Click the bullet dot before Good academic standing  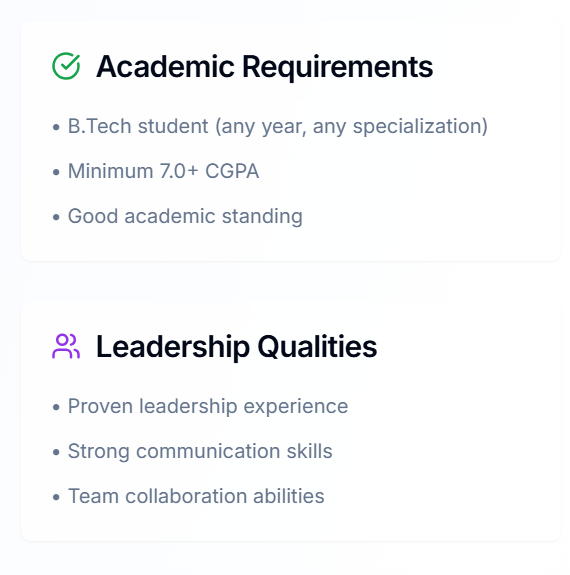[56, 217]
